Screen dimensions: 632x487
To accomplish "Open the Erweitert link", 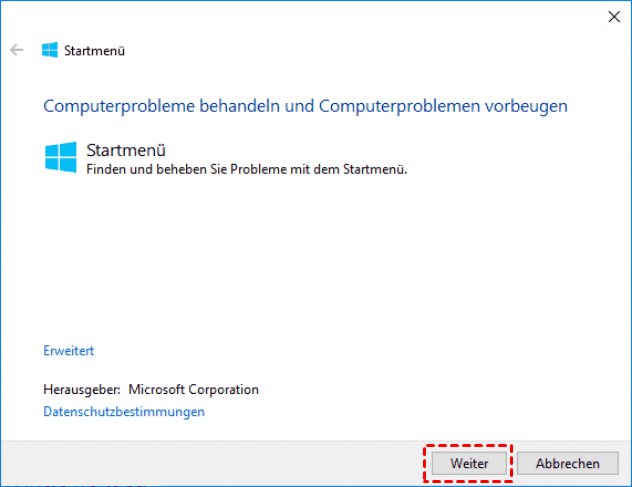I will 68,351.
